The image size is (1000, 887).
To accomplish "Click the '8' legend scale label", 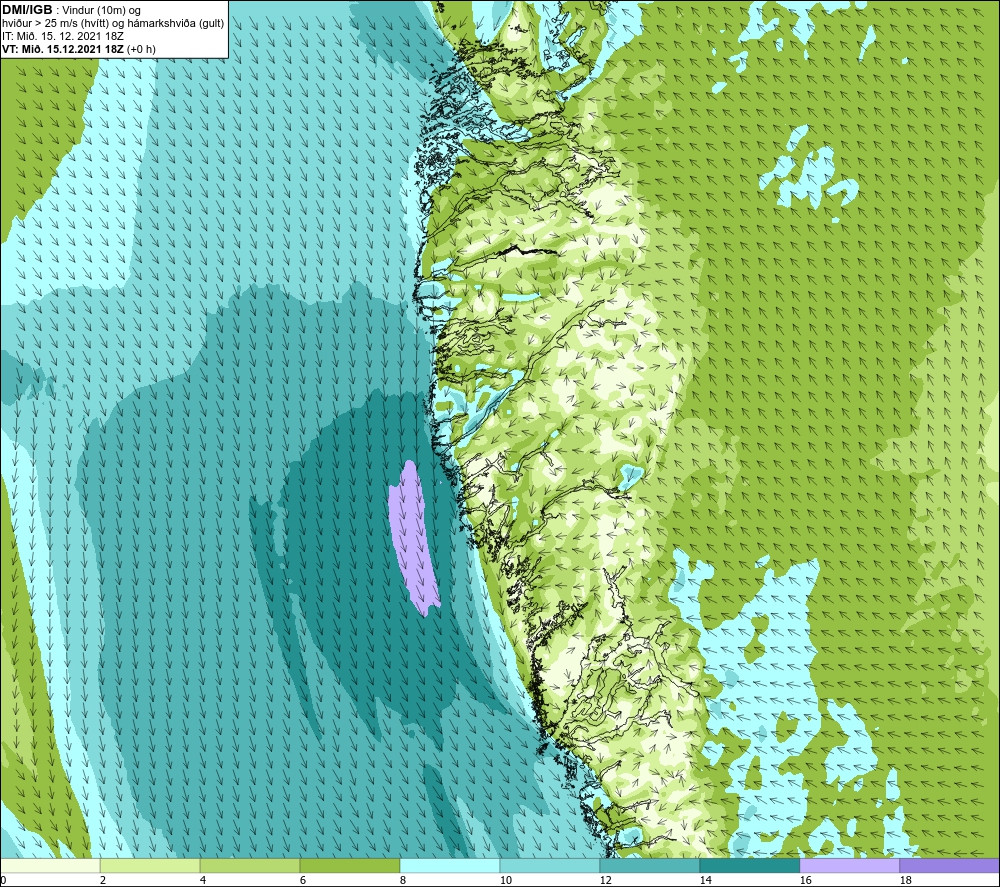I will [403, 880].
